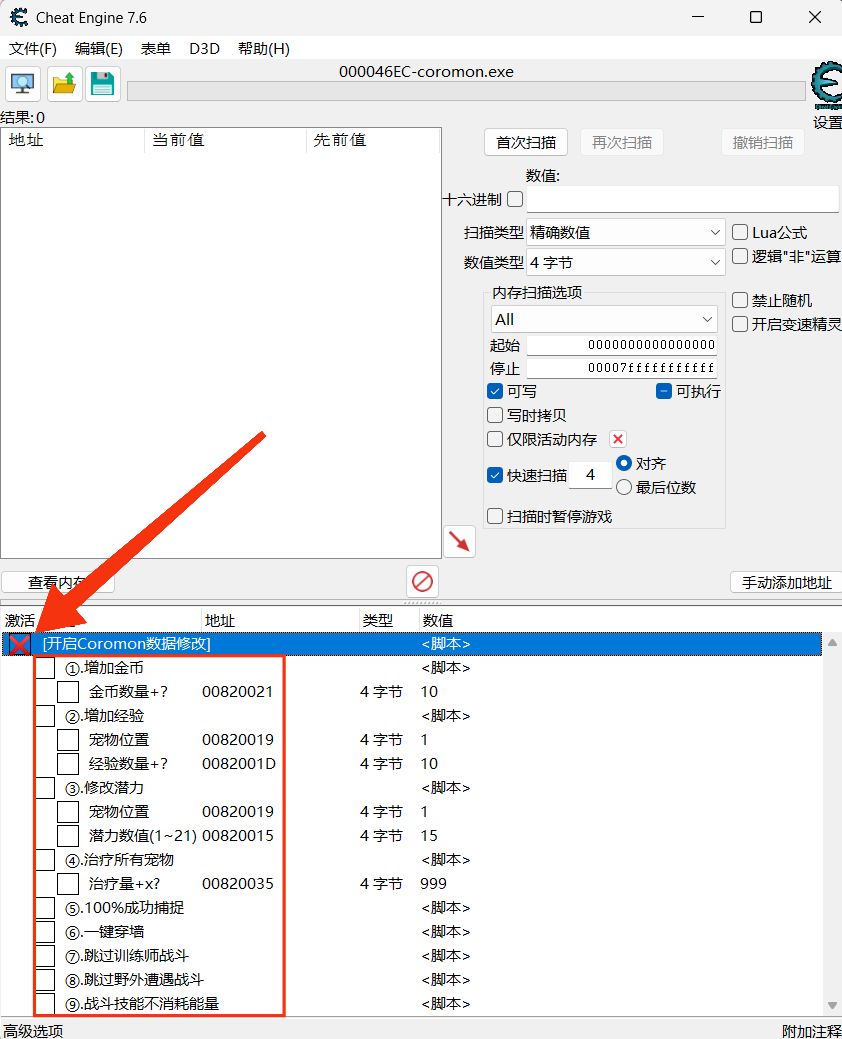This screenshot has width=842, height=1039.
Task: Click the red circle clear list icon
Action: pyautogui.click(x=422, y=581)
